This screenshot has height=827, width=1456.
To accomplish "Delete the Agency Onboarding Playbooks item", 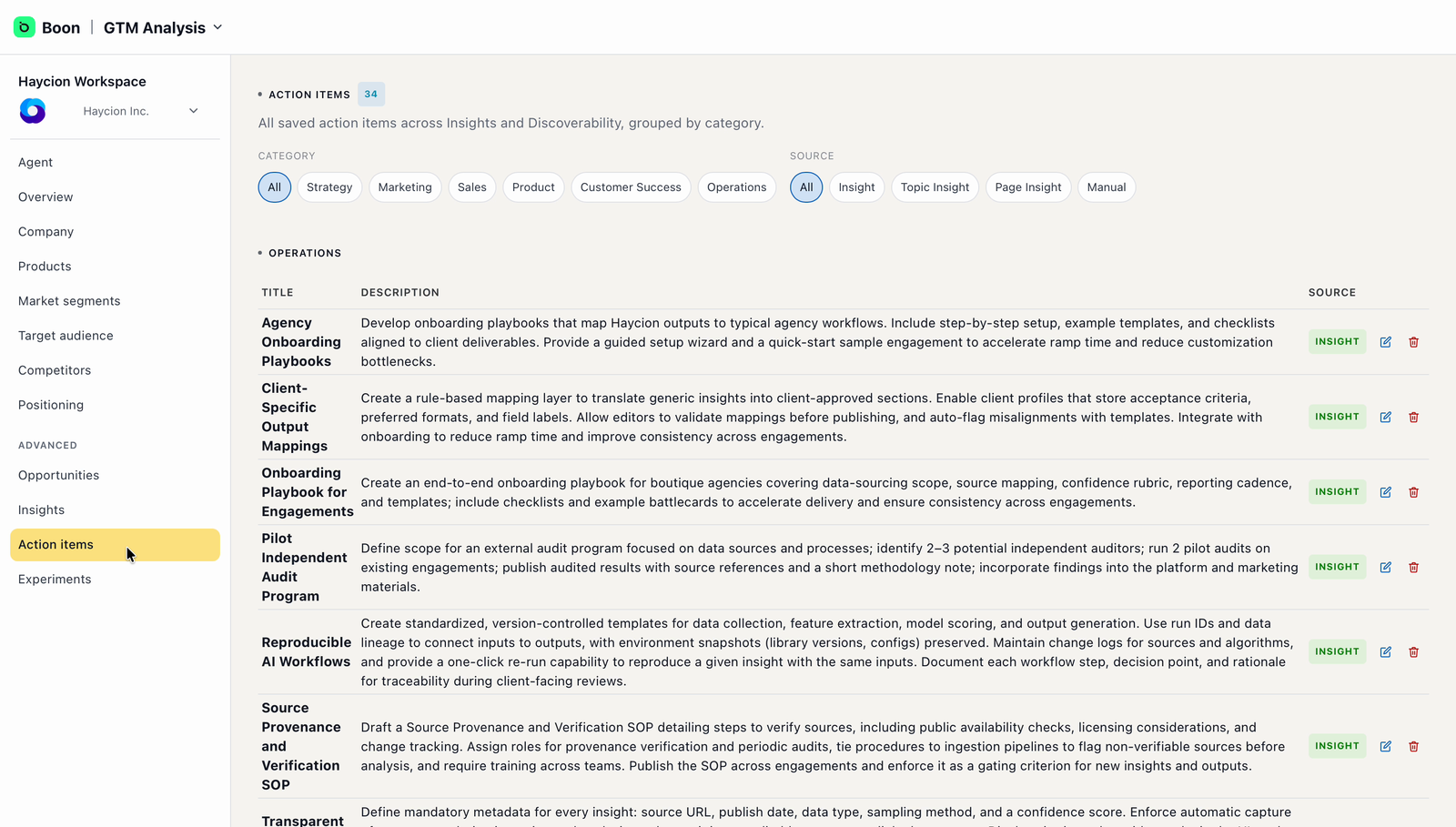I will [1413, 342].
